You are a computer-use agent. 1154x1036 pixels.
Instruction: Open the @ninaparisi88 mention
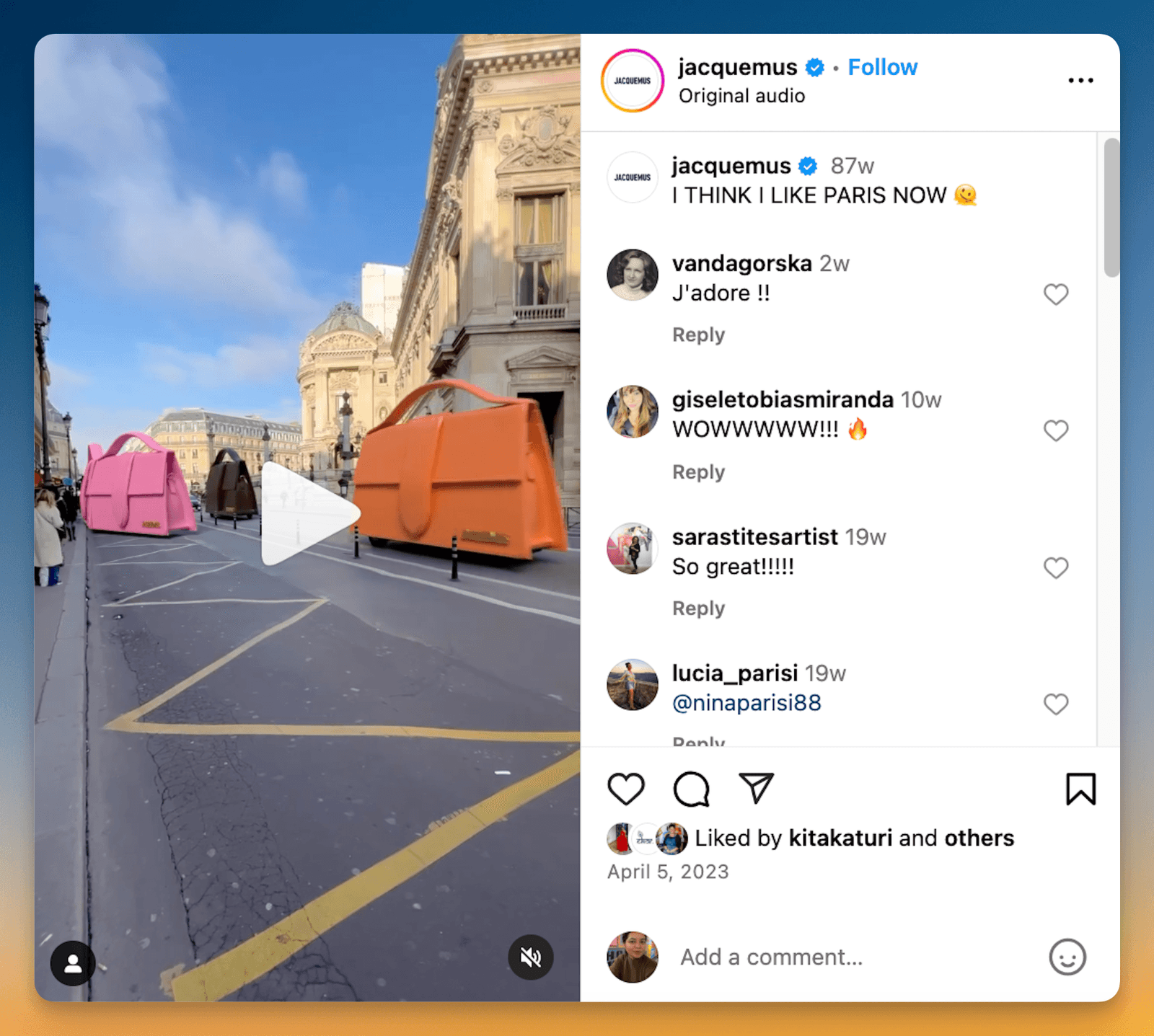tap(746, 703)
